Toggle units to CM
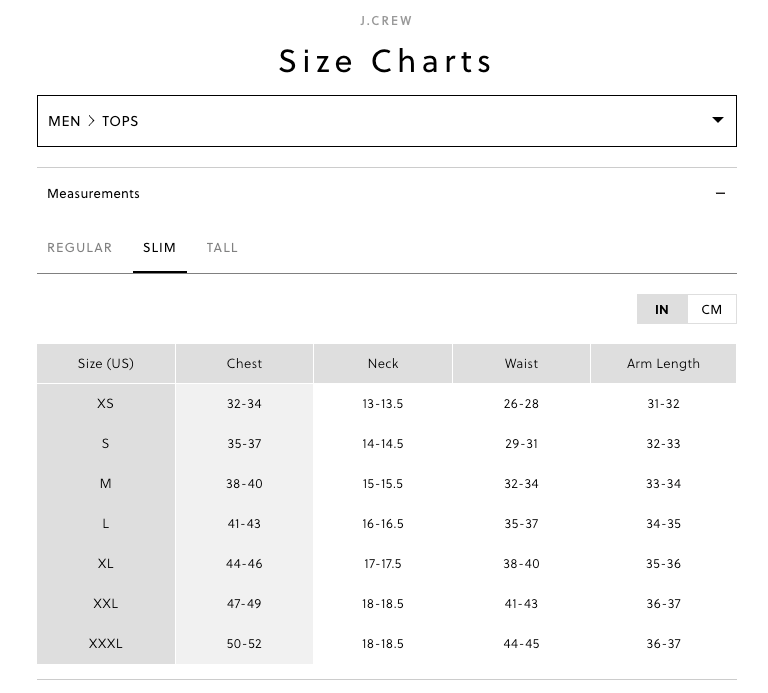 712,310
